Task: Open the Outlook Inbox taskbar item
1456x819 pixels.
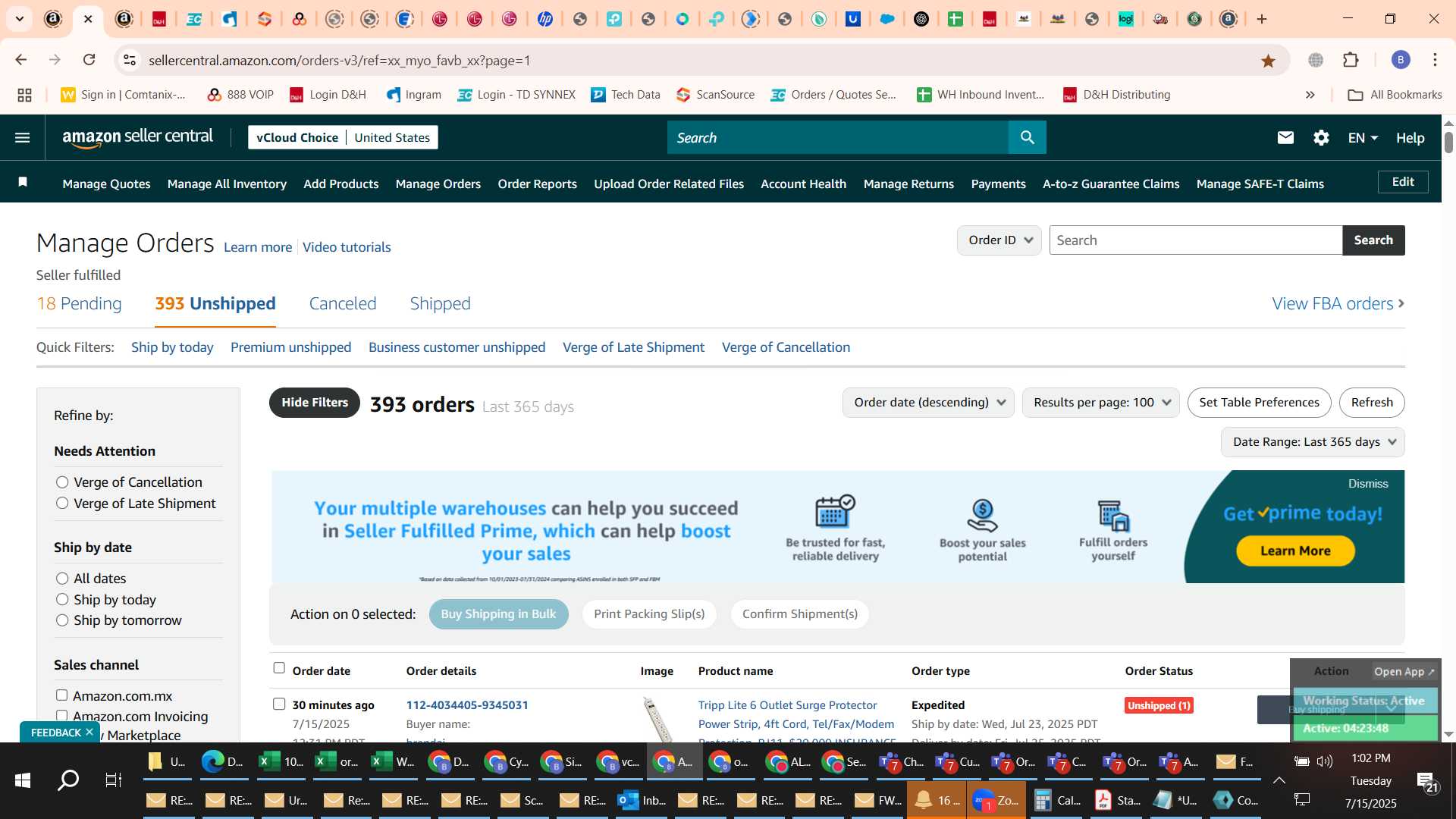Action: coord(642,800)
